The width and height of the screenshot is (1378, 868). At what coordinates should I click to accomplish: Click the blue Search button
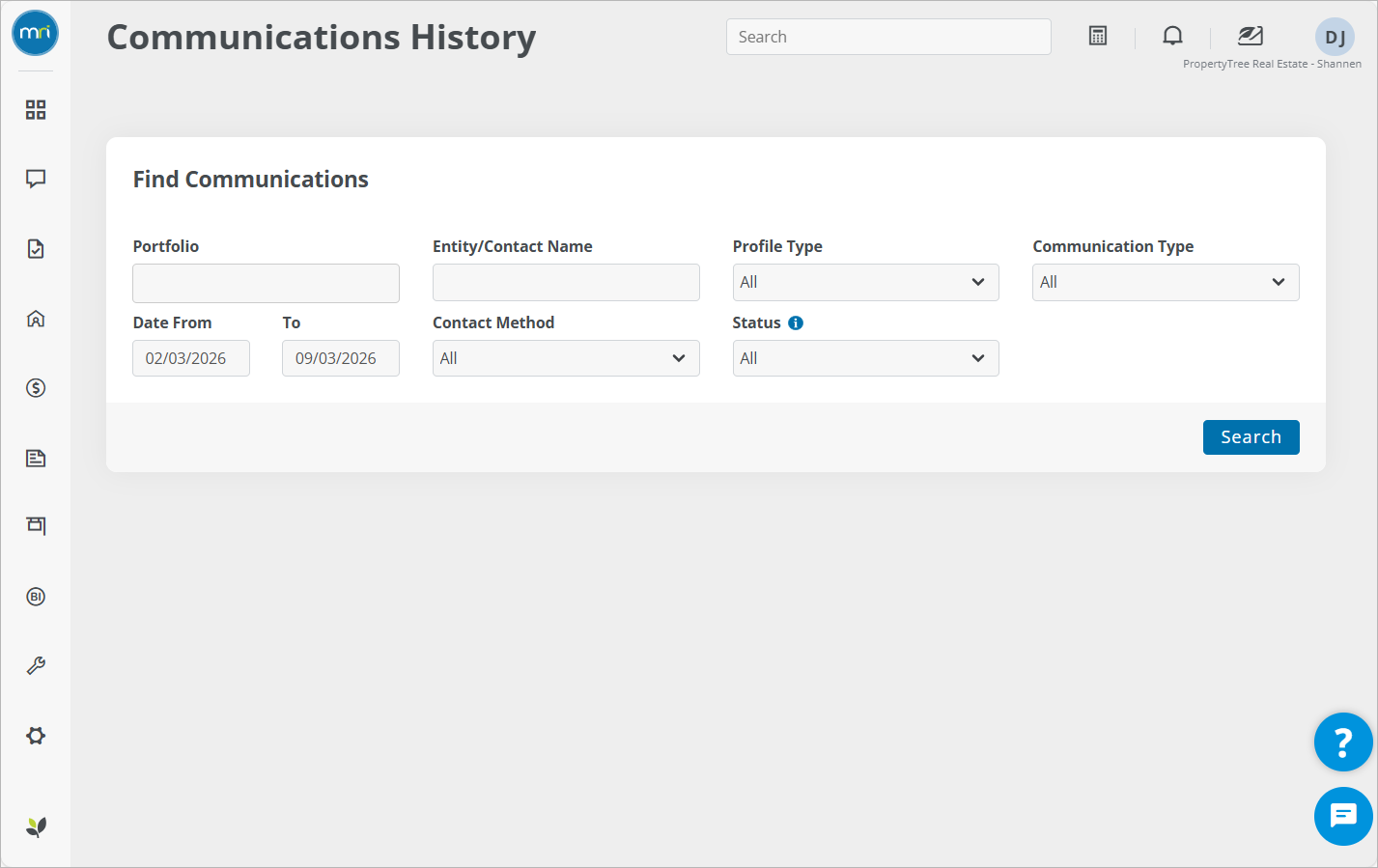(x=1251, y=437)
